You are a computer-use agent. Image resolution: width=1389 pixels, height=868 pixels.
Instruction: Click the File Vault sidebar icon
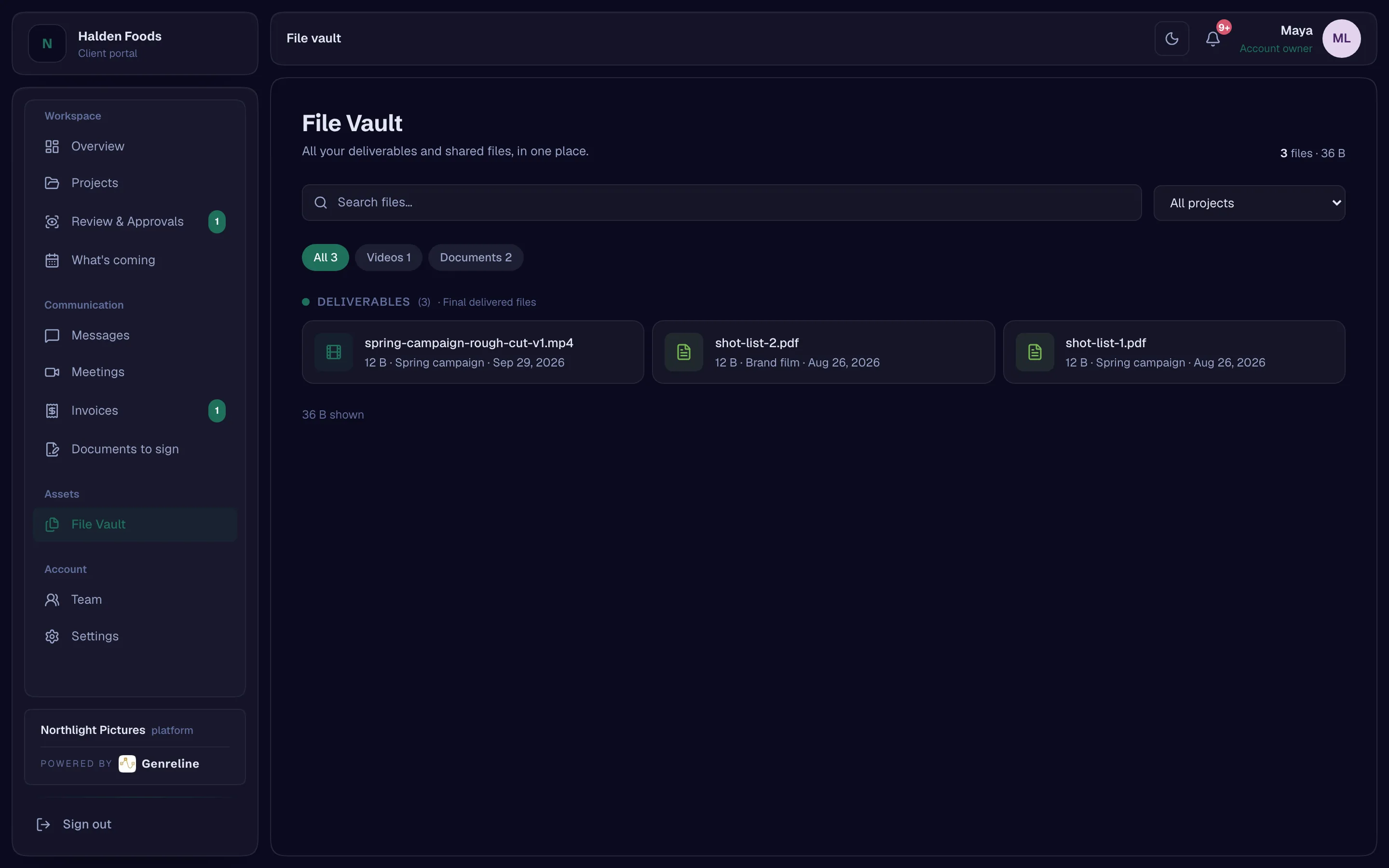coord(52,524)
